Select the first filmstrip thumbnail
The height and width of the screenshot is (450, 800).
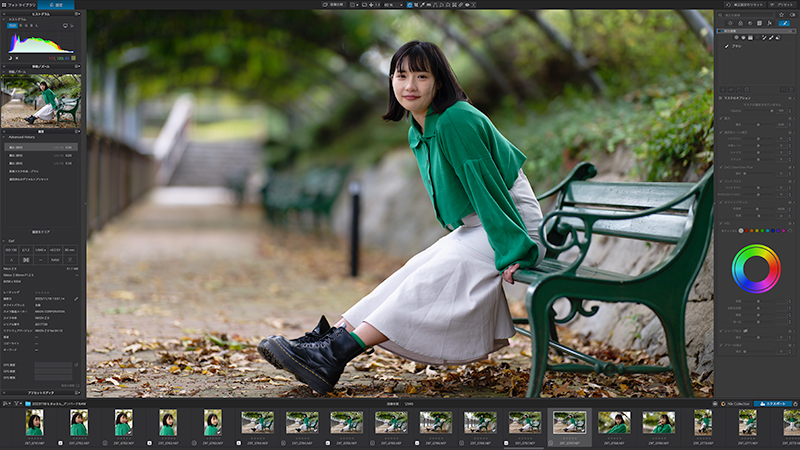pos(34,422)
